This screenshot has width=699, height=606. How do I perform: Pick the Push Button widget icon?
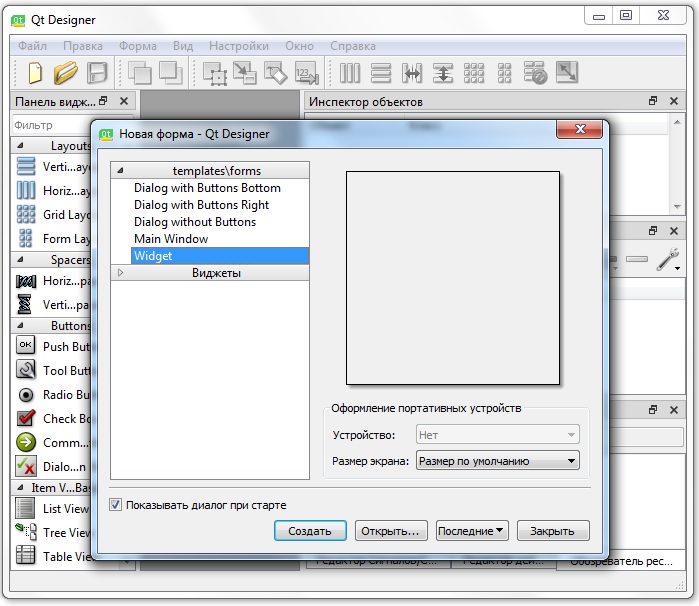tap(26, 346)
